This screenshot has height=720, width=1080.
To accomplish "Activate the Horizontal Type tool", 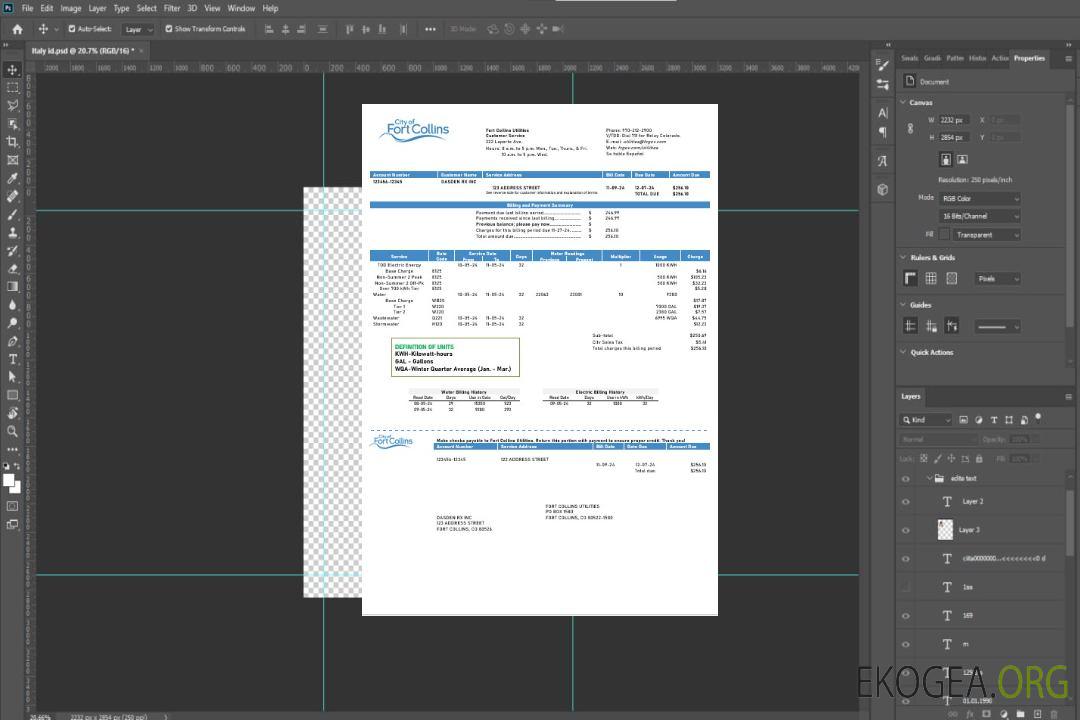I will click(x=12, y=359).
